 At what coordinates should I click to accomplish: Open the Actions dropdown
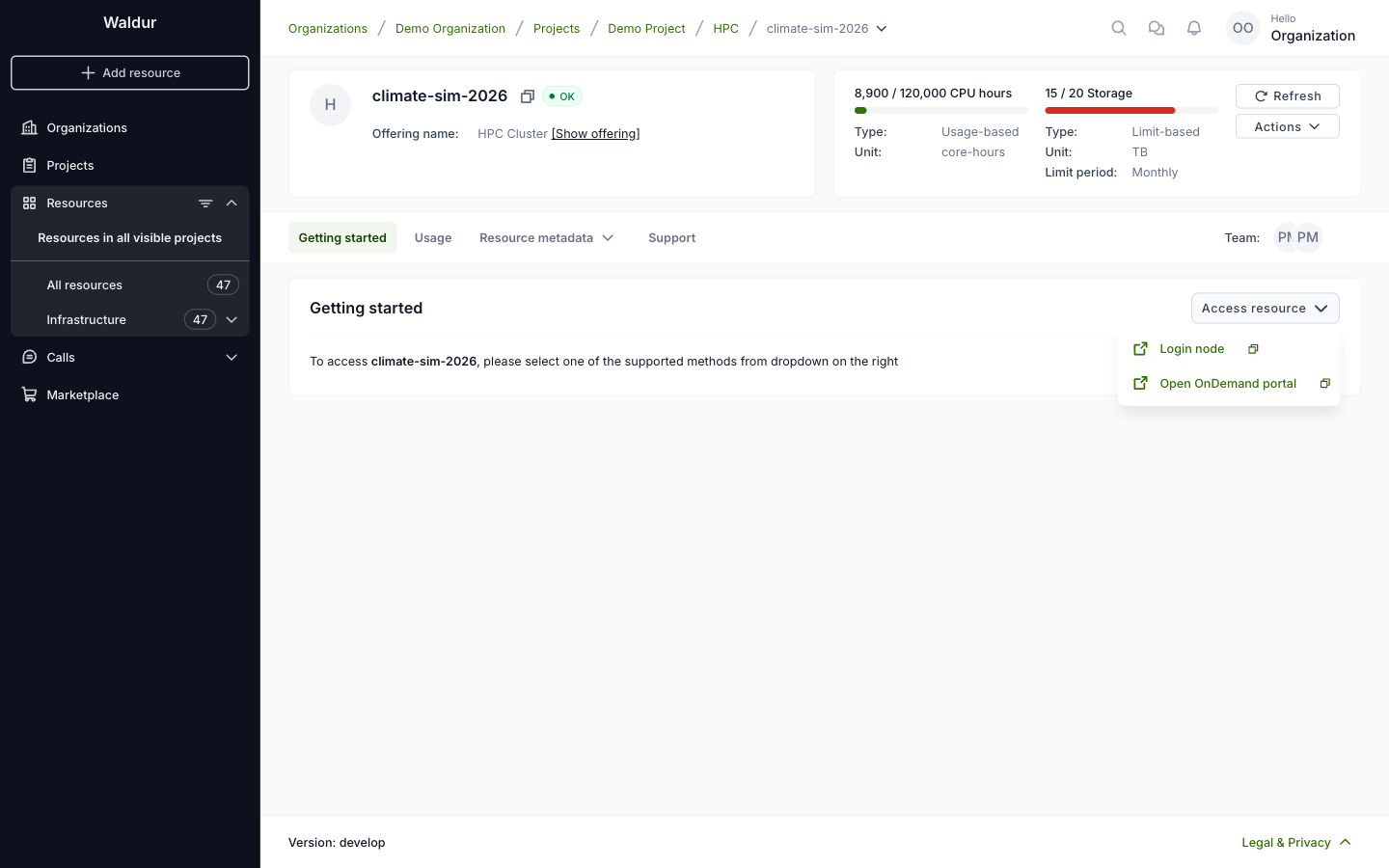(x=1288, y=126)
